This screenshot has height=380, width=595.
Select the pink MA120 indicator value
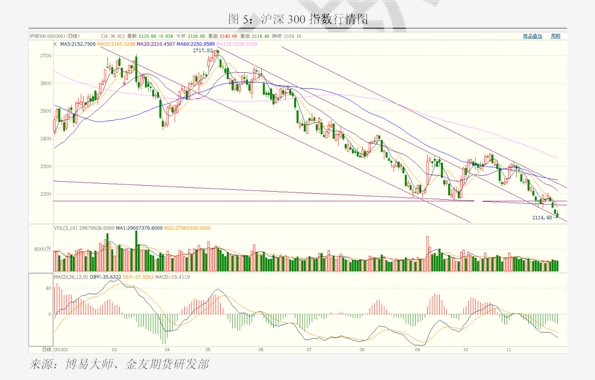[236, 44]
